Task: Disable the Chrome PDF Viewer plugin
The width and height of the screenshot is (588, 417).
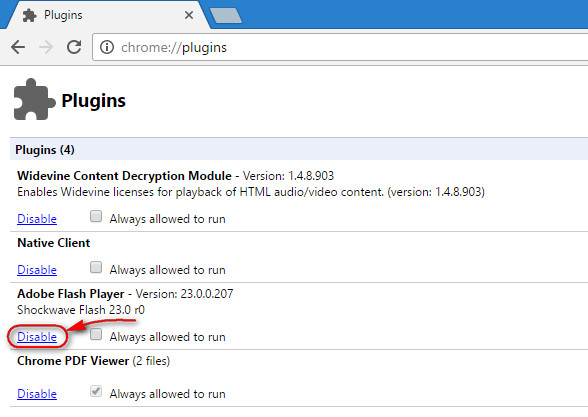Action: 37,394
